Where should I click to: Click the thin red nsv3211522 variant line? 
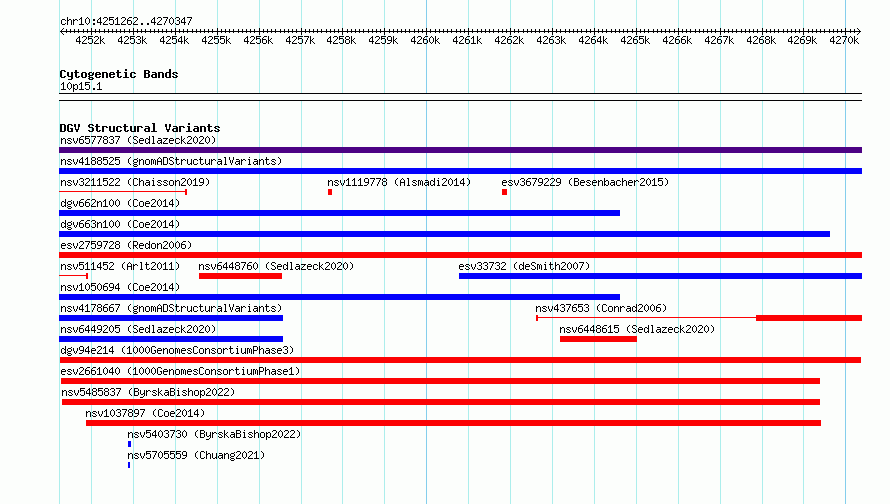click(123, 192)
